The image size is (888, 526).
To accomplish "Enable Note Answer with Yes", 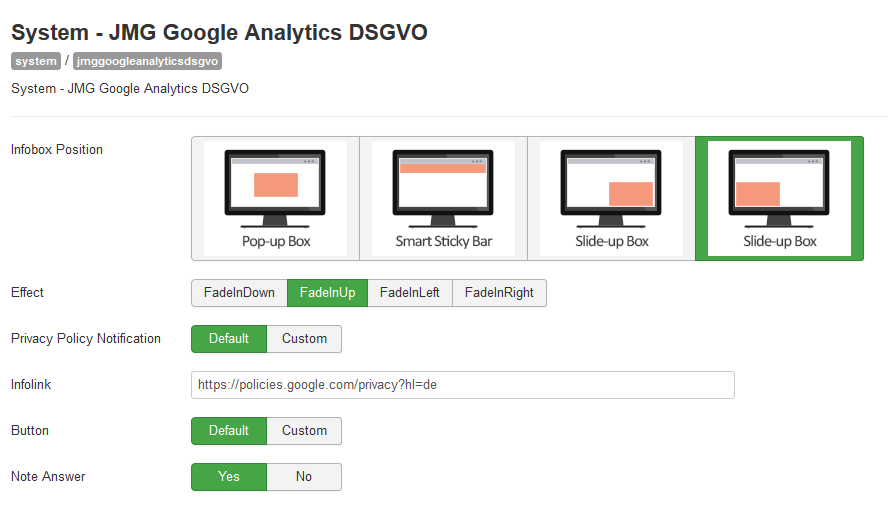I will coord(229,477).
